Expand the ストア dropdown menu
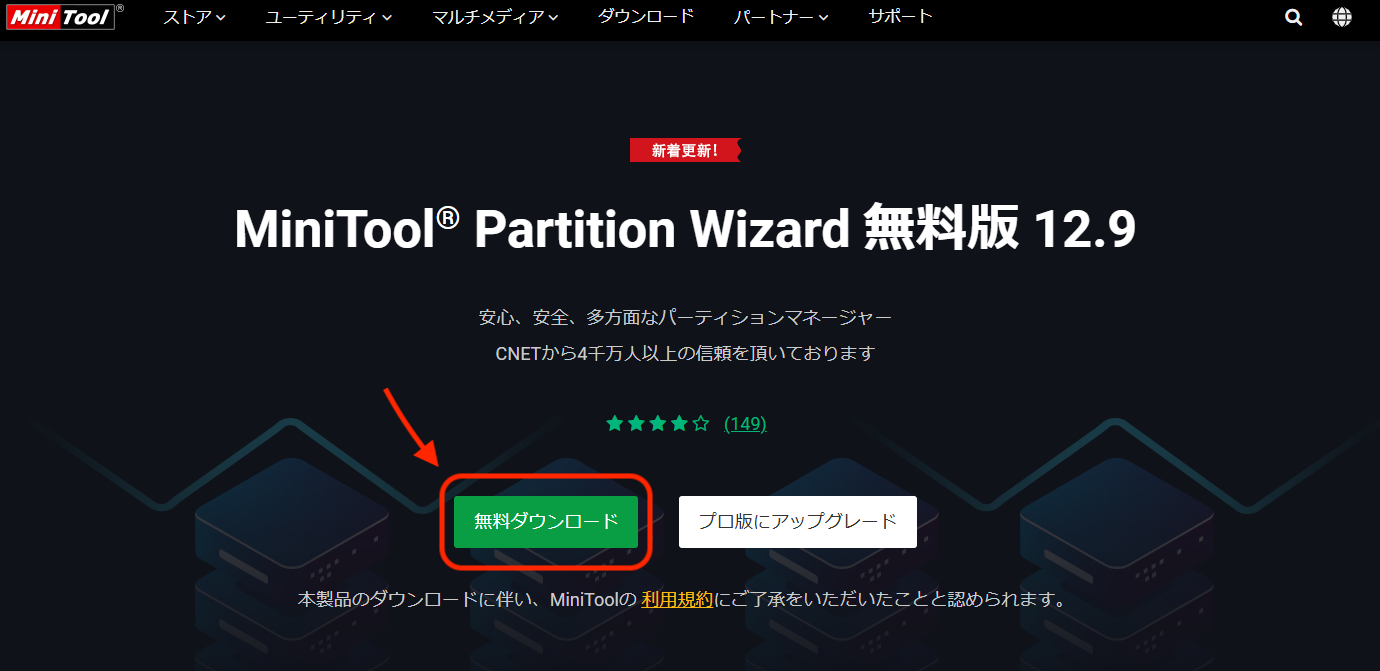 coord(193,16)
